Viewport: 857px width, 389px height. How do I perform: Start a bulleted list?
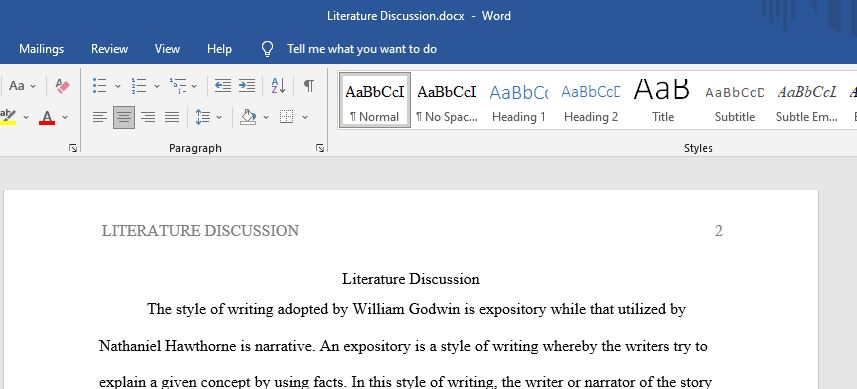(99, 86)
